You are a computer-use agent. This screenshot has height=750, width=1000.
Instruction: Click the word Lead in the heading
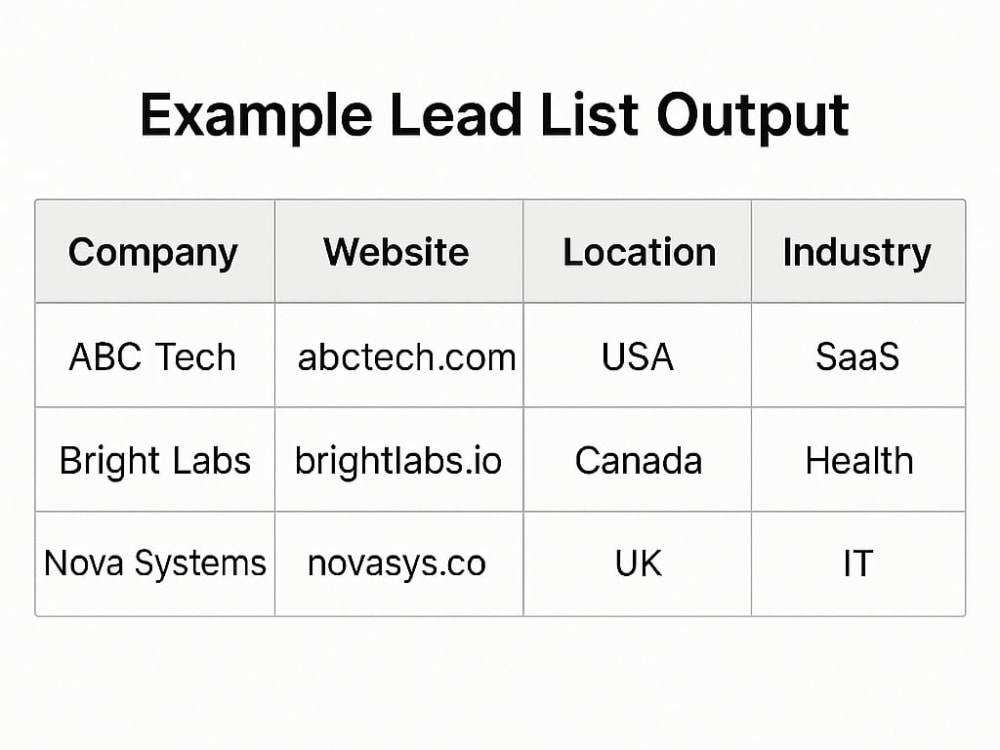[x=455, y=115]
